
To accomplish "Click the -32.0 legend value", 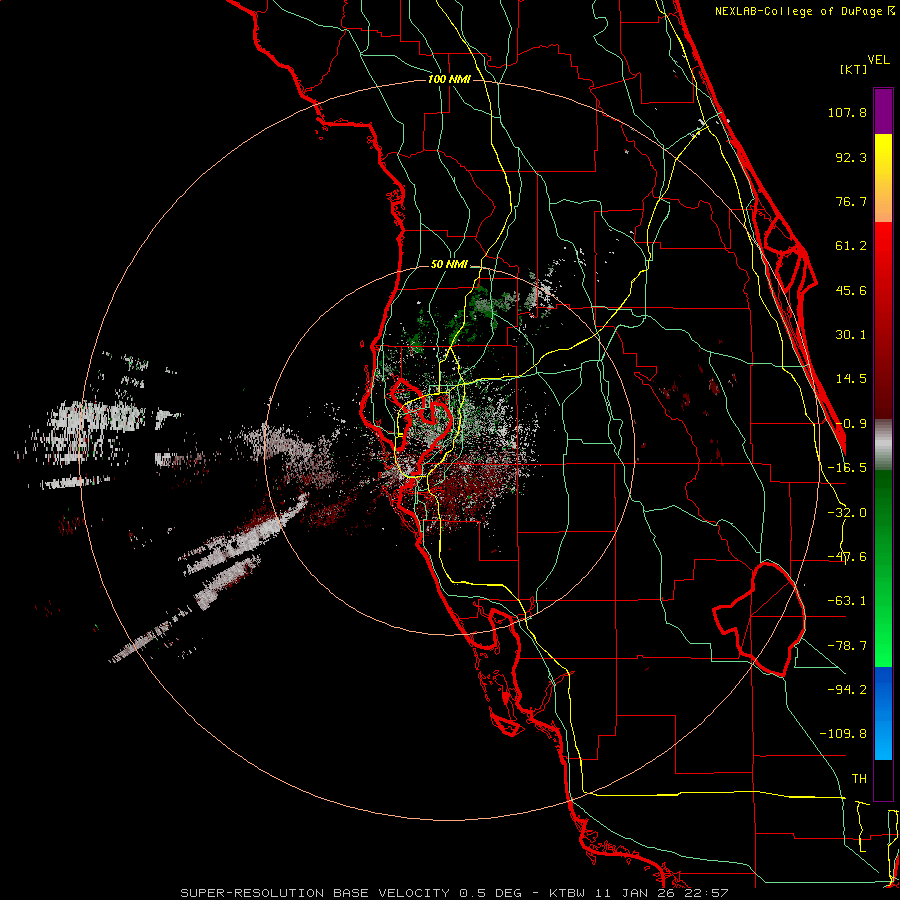I will [x=847, y=513].
